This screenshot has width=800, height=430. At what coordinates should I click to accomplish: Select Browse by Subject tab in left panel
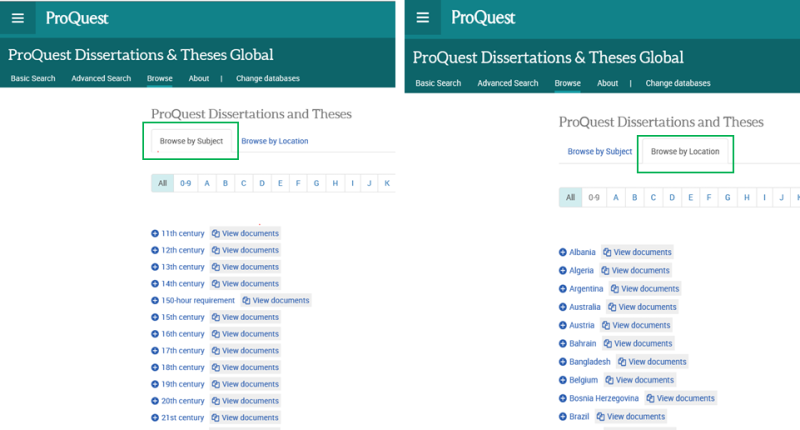[x=191, y=141]
